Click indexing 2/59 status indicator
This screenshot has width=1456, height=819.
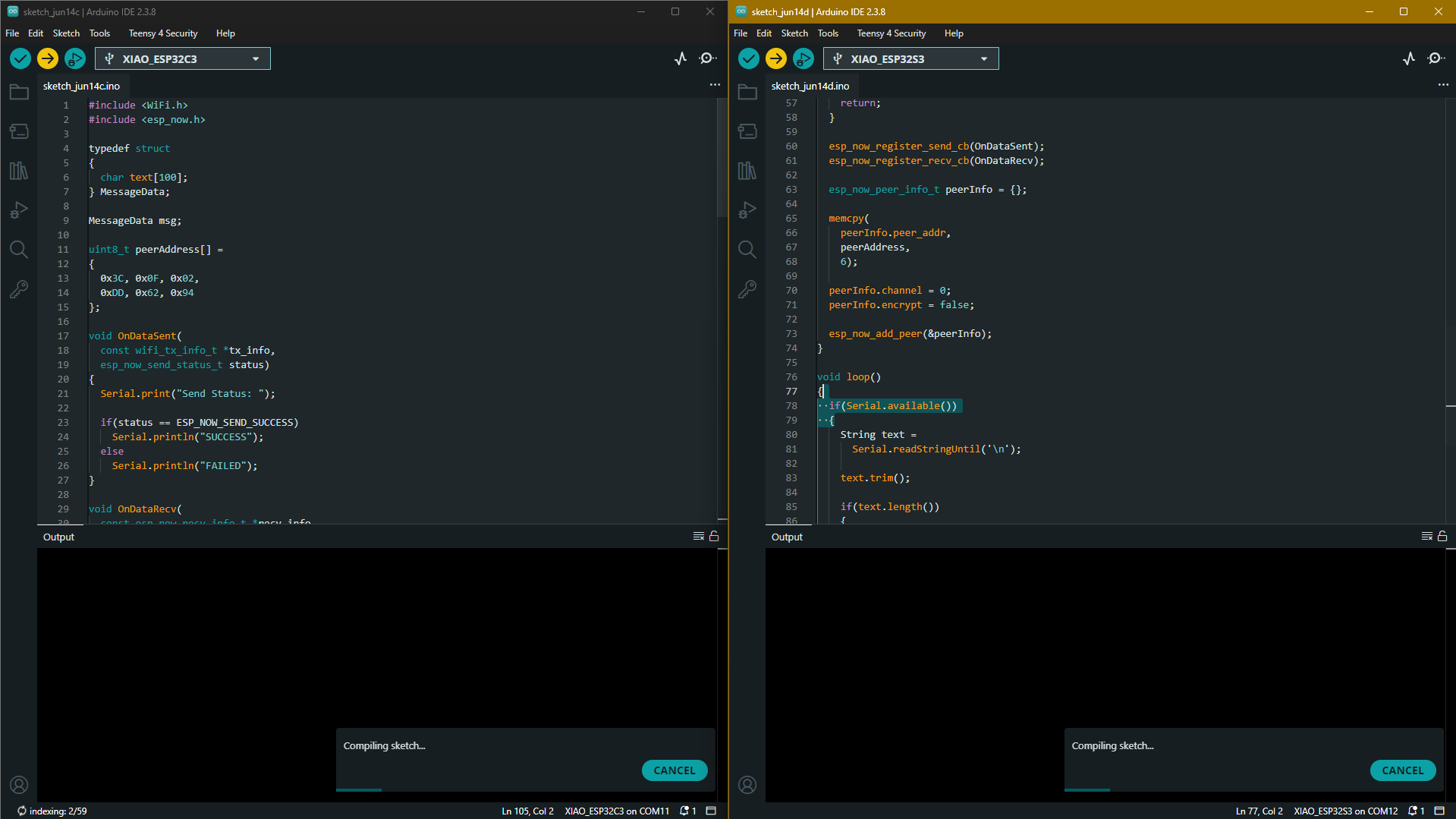click(52, 811)
